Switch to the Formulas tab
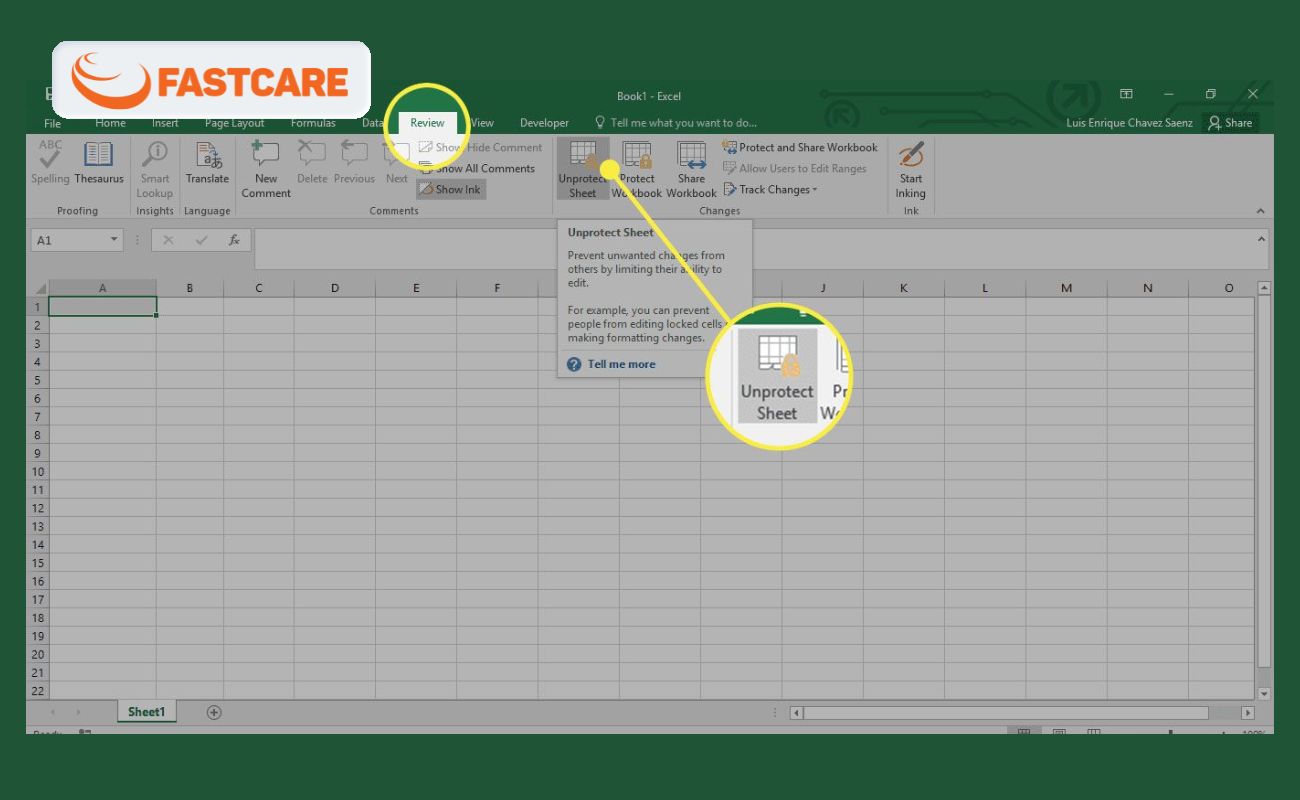The width and height of the screenshot is (1300, 800). click(x=313, y=123)
